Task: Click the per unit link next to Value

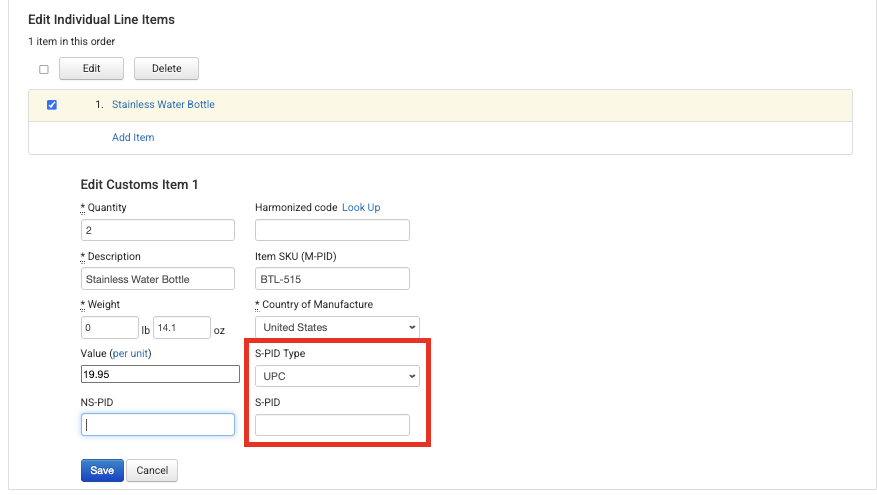Action: 130,353
